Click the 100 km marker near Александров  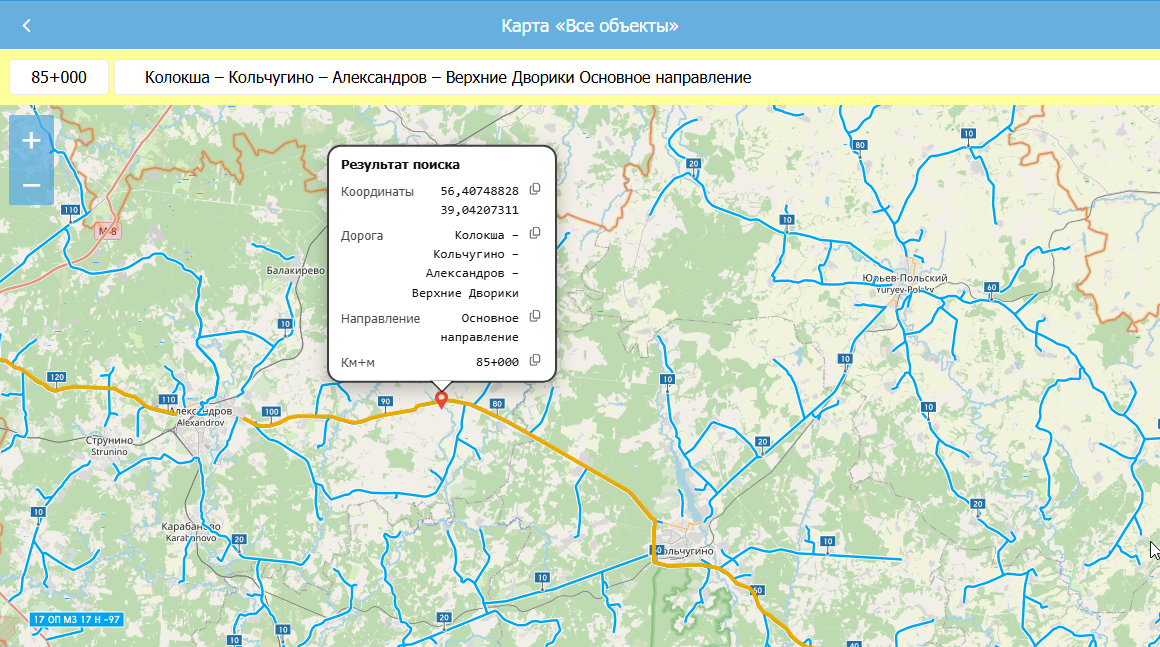pyautogui.click(x=271, y=411)
